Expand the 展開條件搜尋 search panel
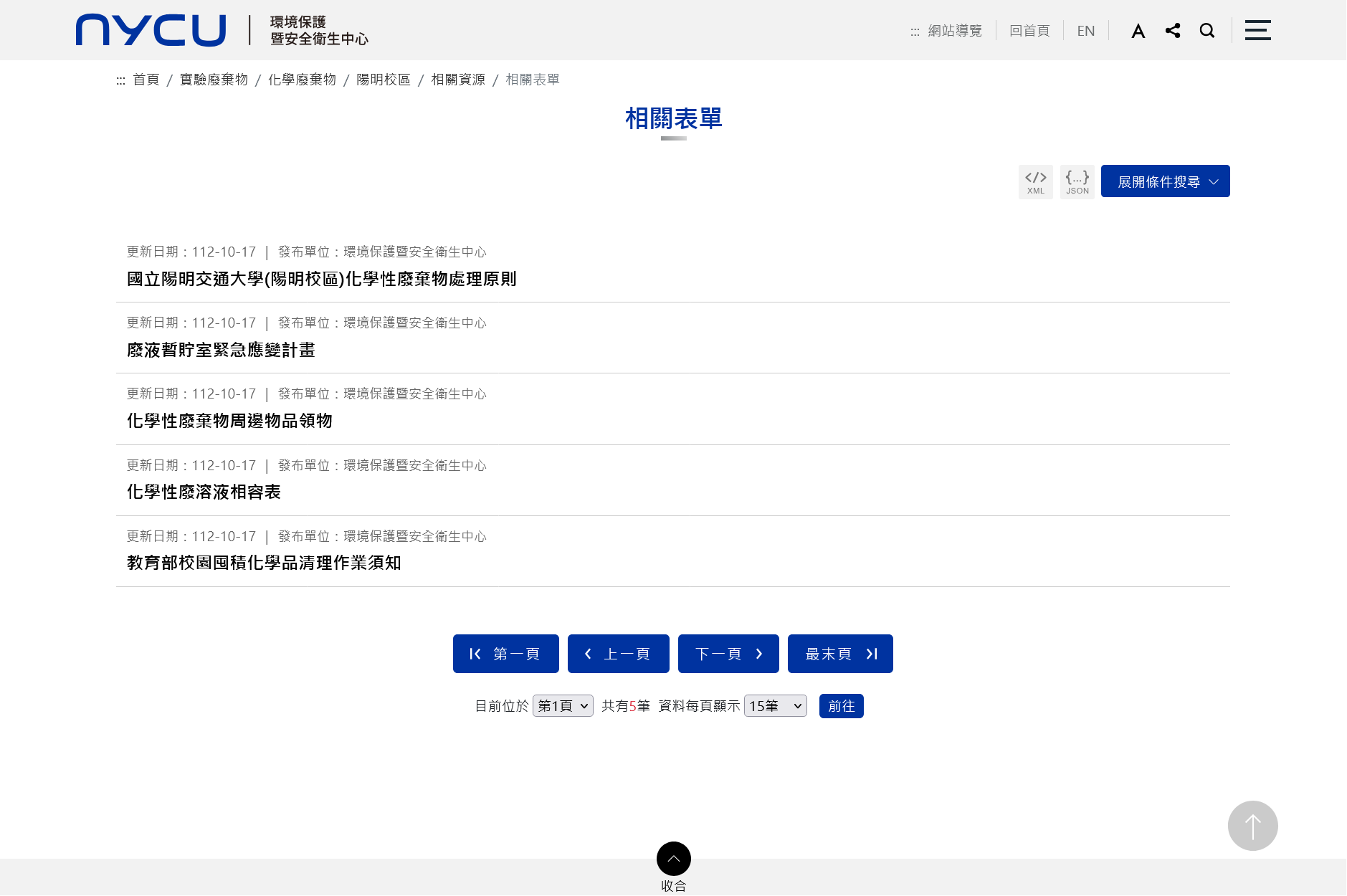This screenshot has height=896, width=1347. click(x=1165, y=181)
